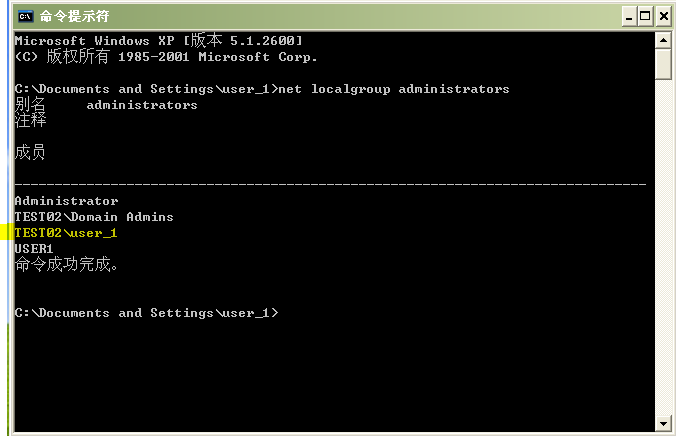Click the 命令提示符 title bar text

pyautogui.click(x=75, y=16)
